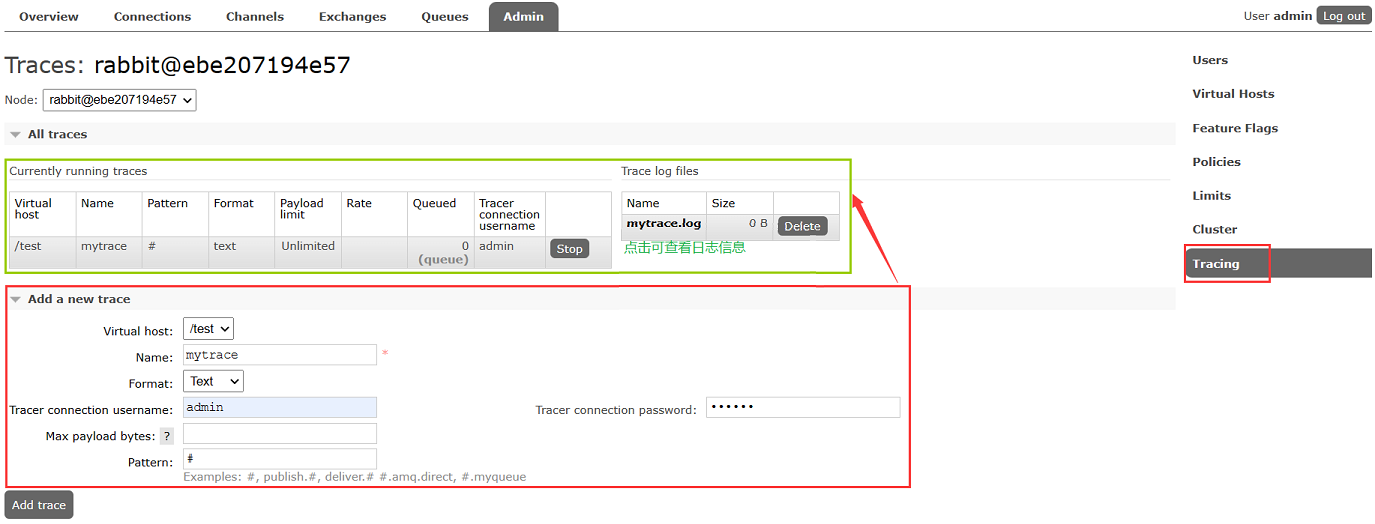1375x524 pixels.
Task: Click the /test virtual host cell
Action: 43,252
